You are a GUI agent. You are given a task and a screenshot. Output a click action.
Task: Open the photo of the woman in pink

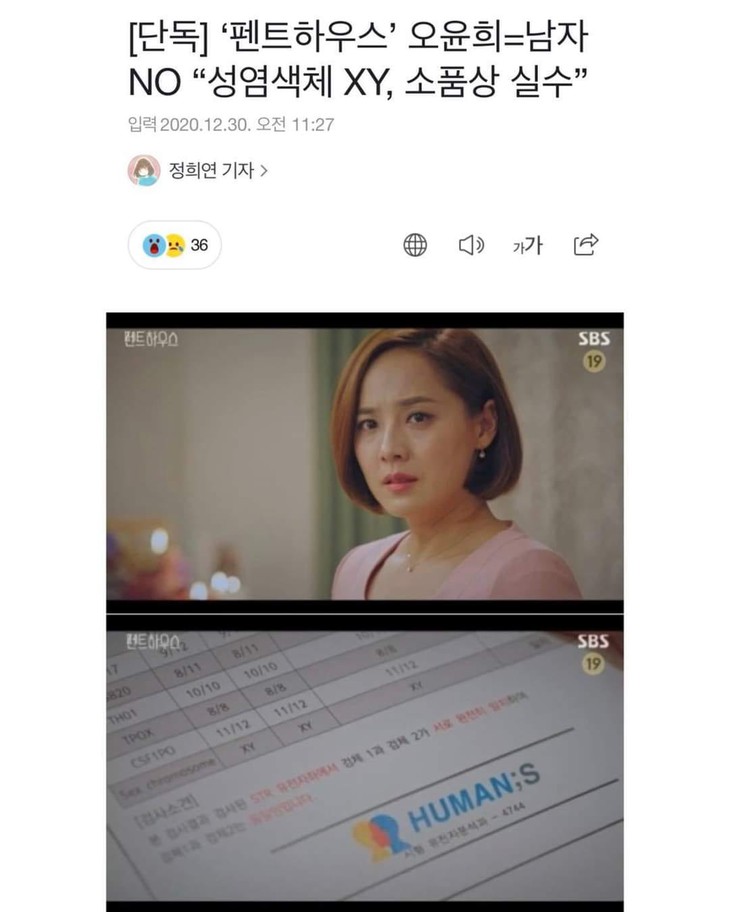(365, 463)
